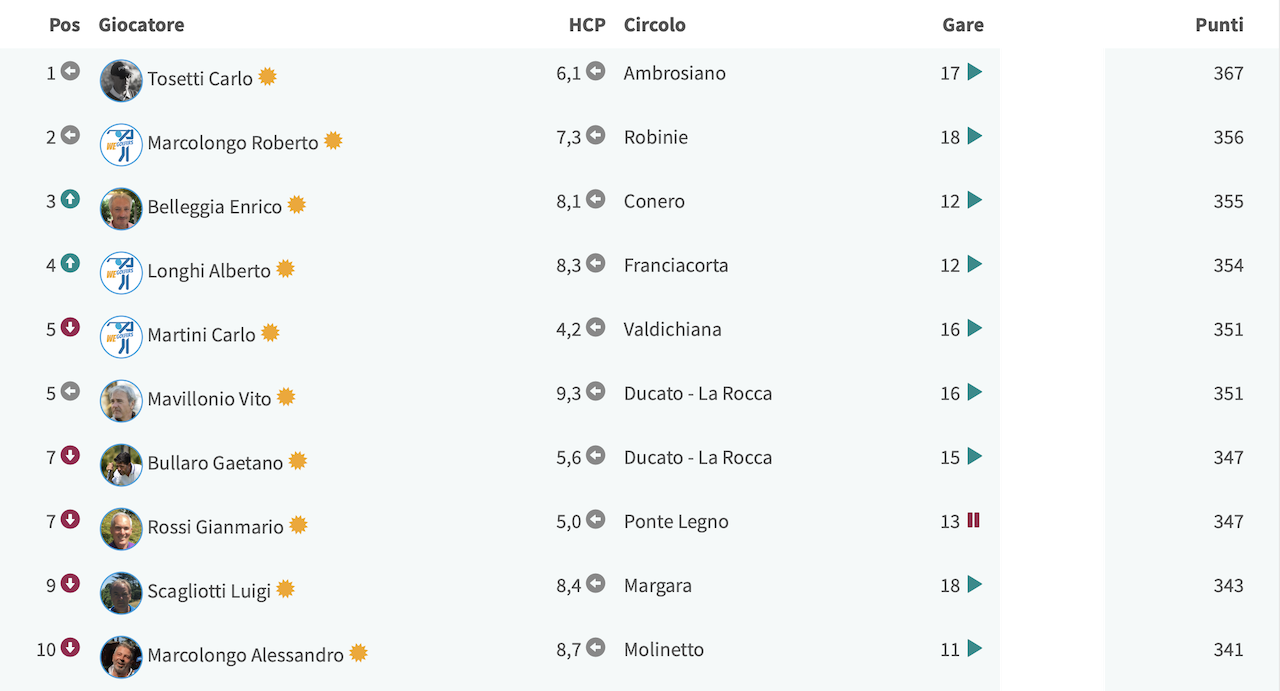Click the WeGolfers logo avatar for Martini Carlo
Screen dimensions: 1280x691
(121, 337)
